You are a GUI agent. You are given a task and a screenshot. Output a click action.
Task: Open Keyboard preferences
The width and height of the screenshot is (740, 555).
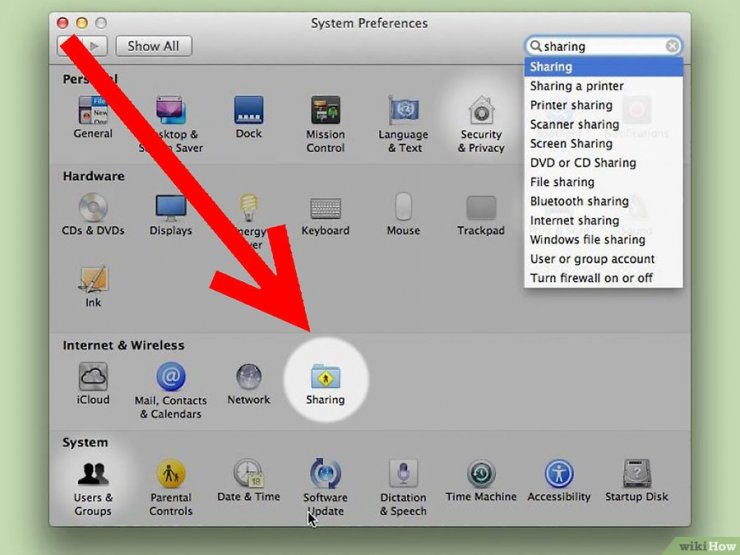pos(326,208)
